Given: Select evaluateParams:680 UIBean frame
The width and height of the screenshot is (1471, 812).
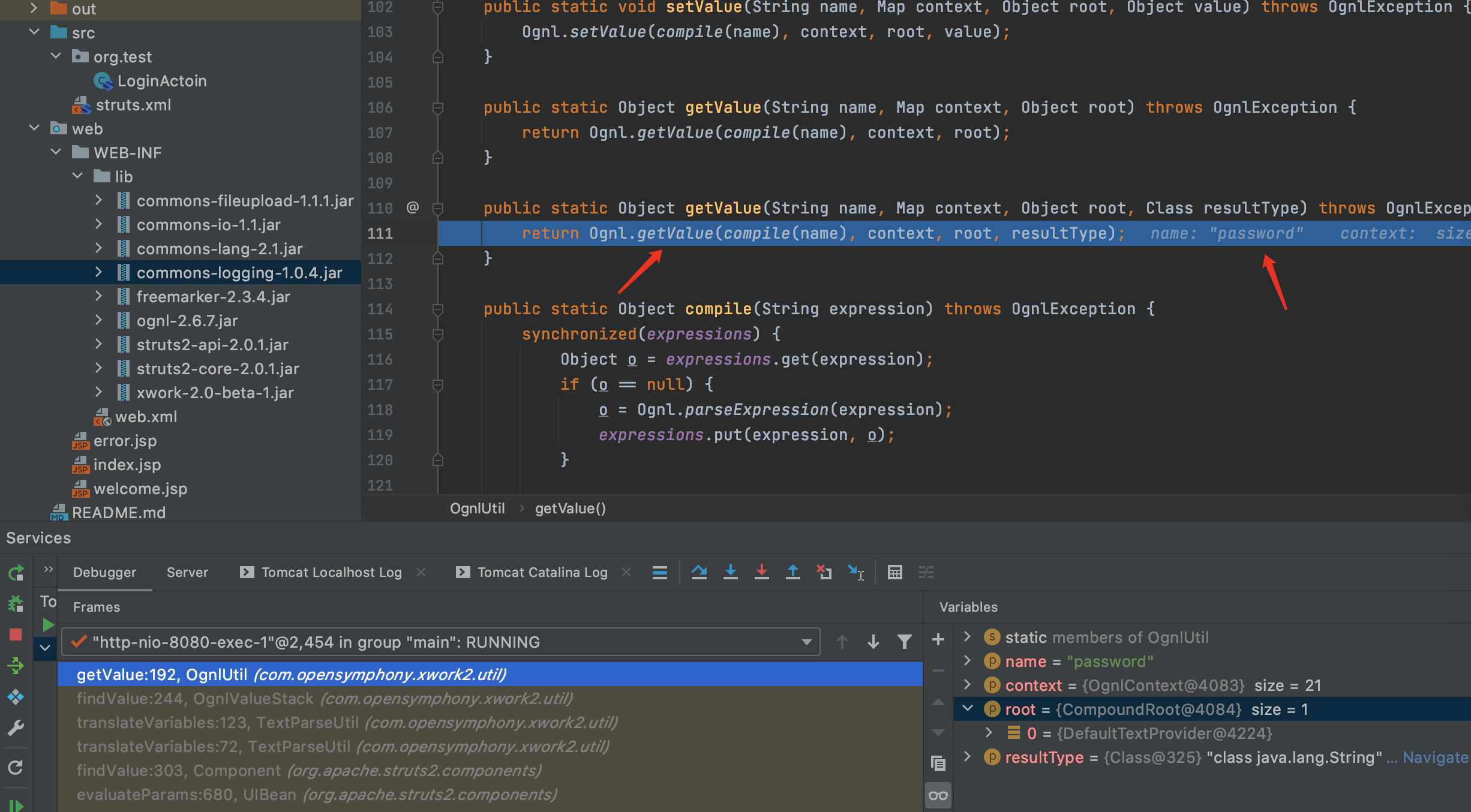Looking at the screenshot, I should pyautogui.click(x=317, y=795).
